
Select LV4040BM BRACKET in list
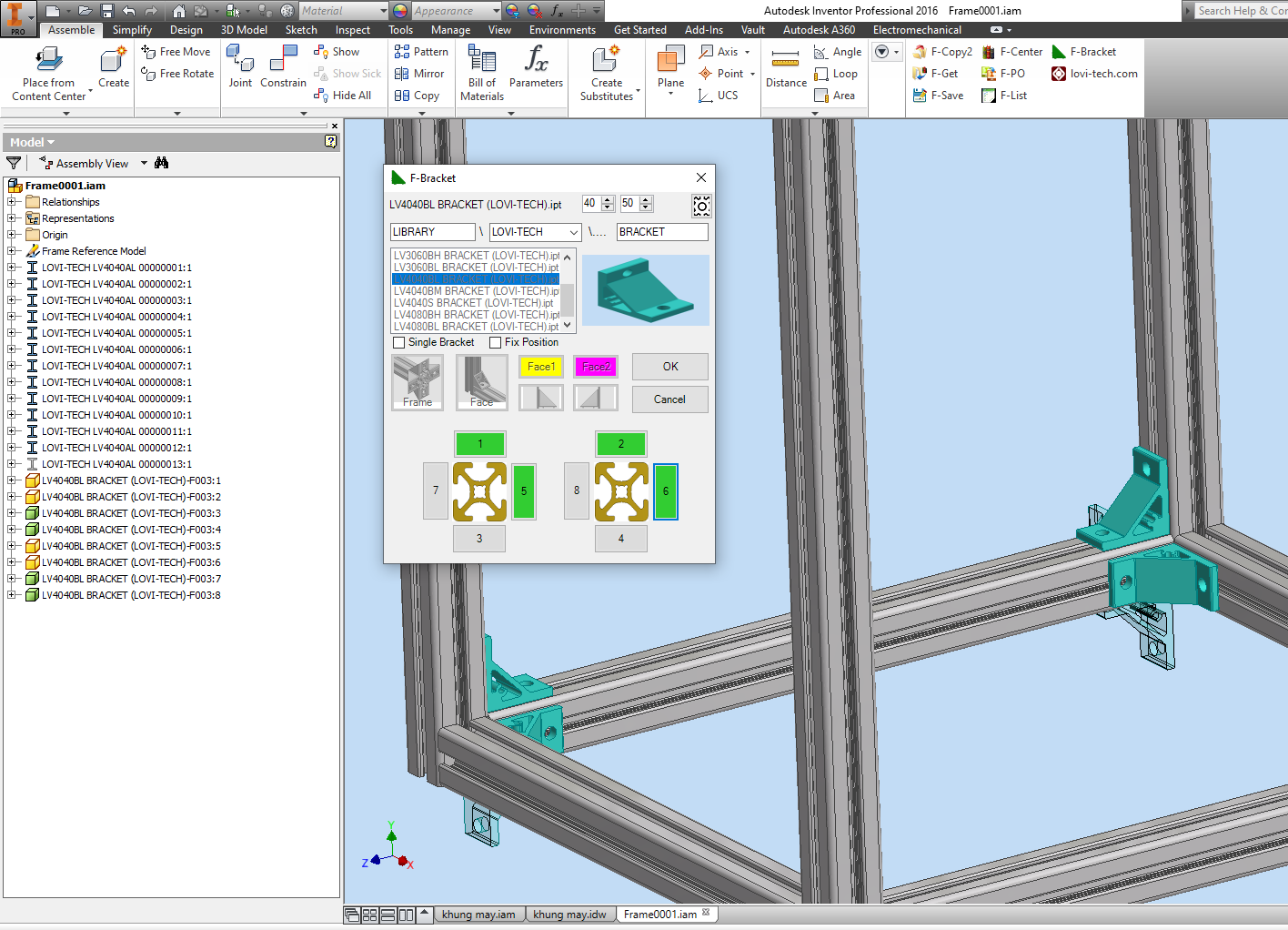[476, 291]
